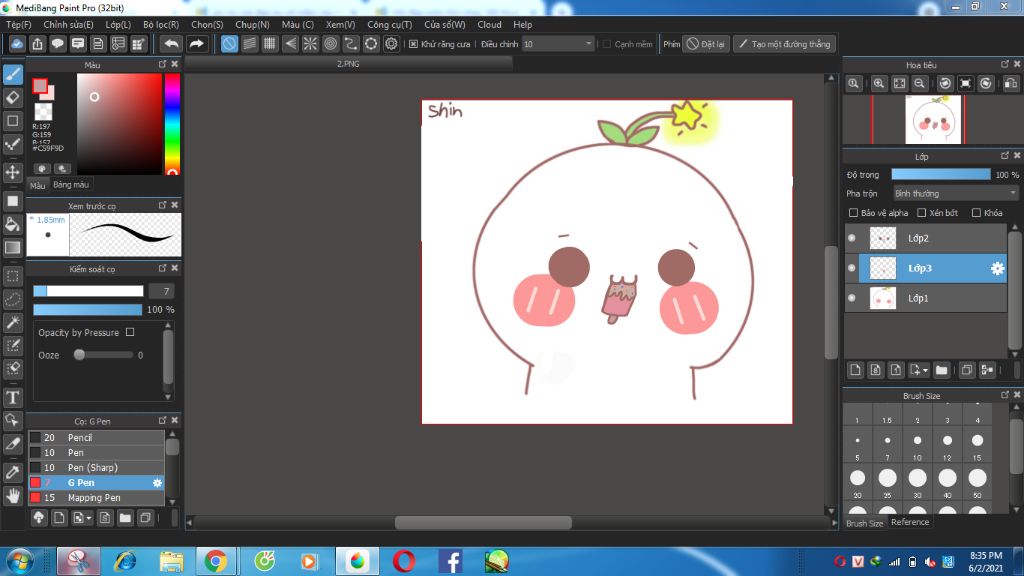1024x576 pixels.
Task: Open the add-layer dropdown arrow
Action: [925, 371]
